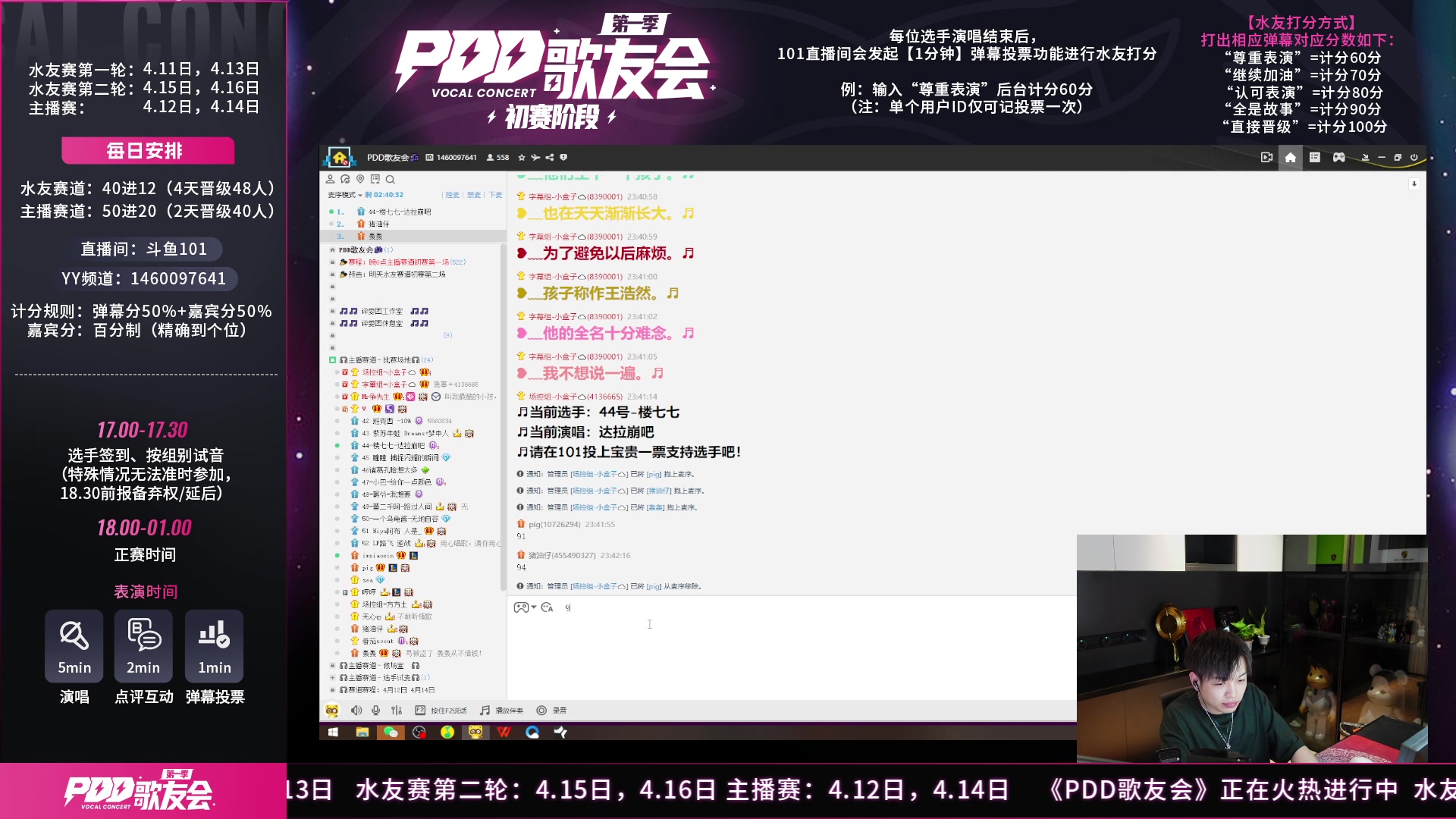Open the chat emoji gamepad-face icon
Screen dimensions: 1456x819
(521, 607)
